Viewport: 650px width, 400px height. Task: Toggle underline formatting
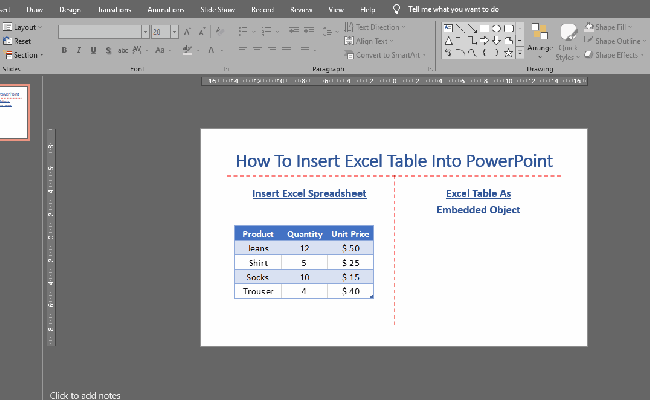click(93, 50)
